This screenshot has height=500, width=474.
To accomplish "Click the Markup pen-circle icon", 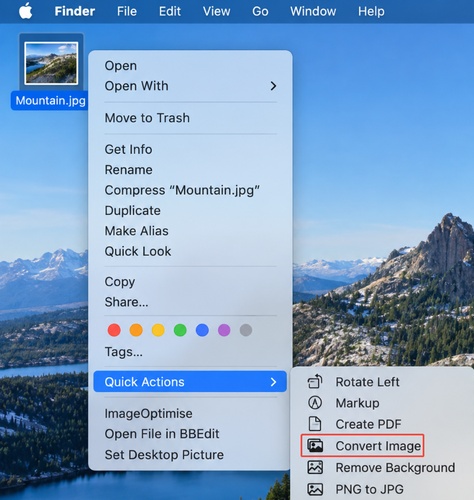I will 315,403.
